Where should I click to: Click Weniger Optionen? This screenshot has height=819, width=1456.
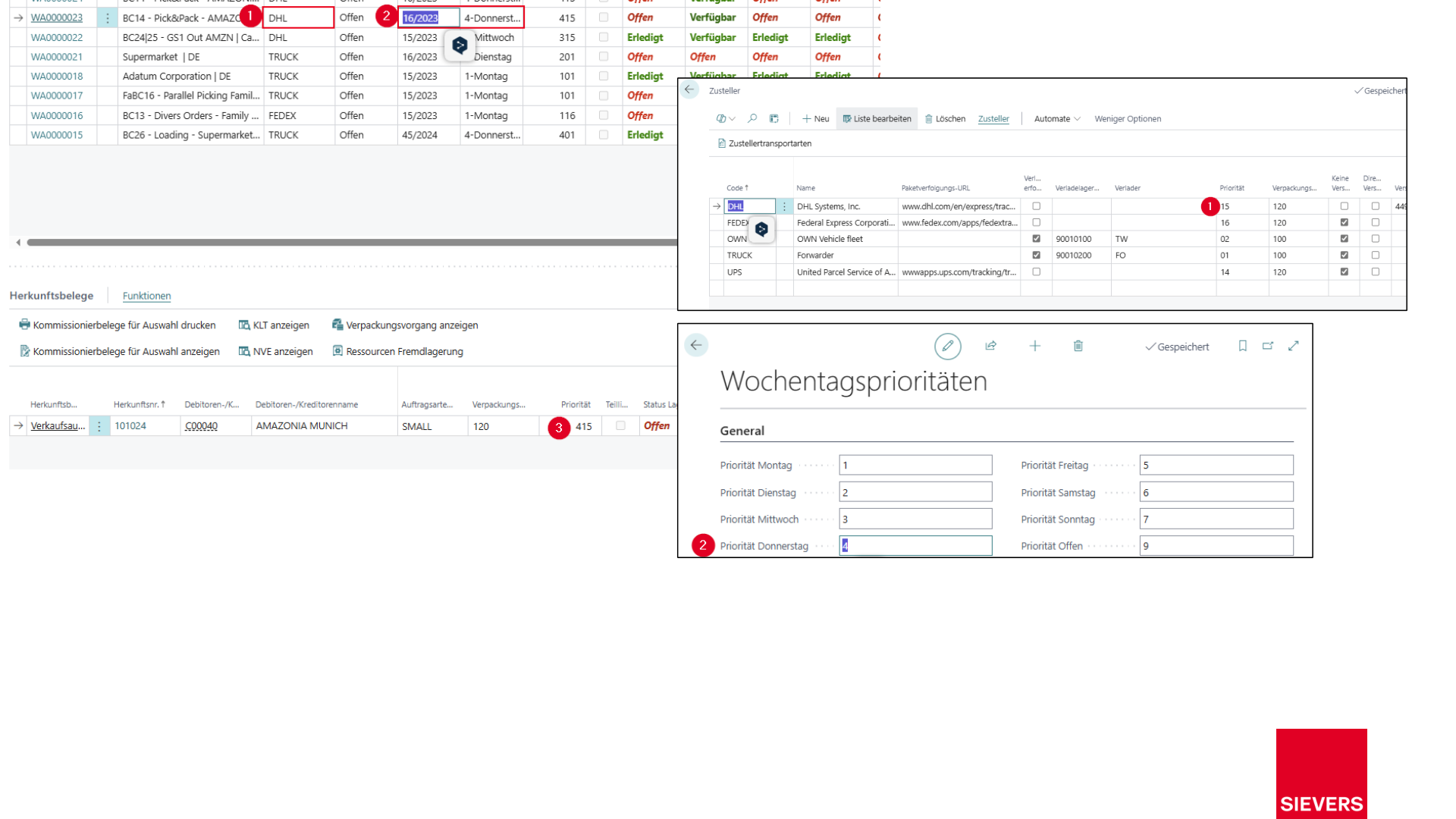pyautogui.click(x=1128, y=118)
